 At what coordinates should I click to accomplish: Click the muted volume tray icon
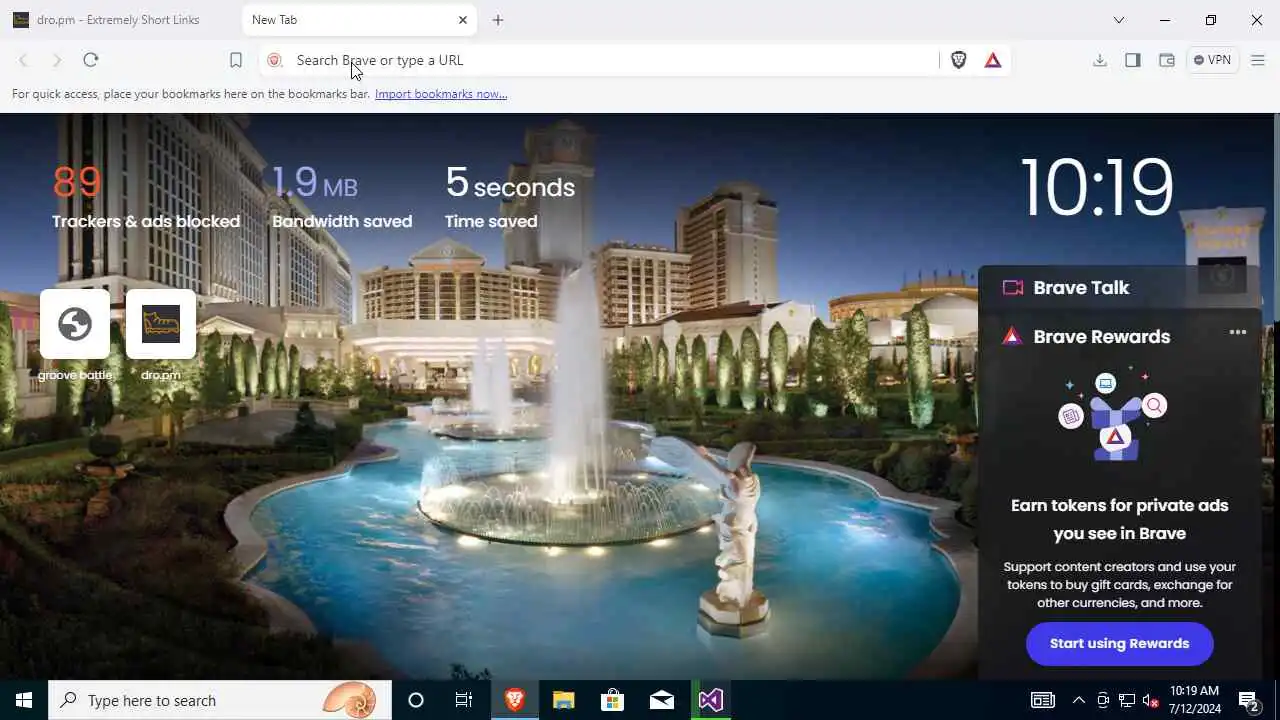click(1151, 700)
